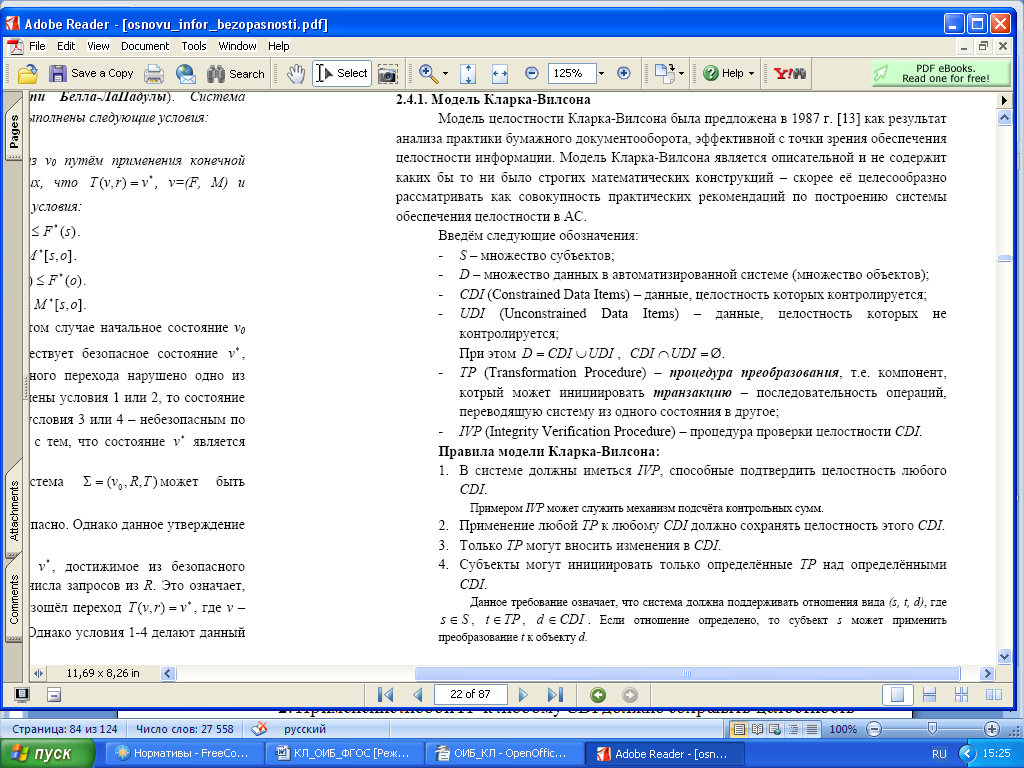
Task: Click Word spell-check status icon
Action: coord(259,729)
